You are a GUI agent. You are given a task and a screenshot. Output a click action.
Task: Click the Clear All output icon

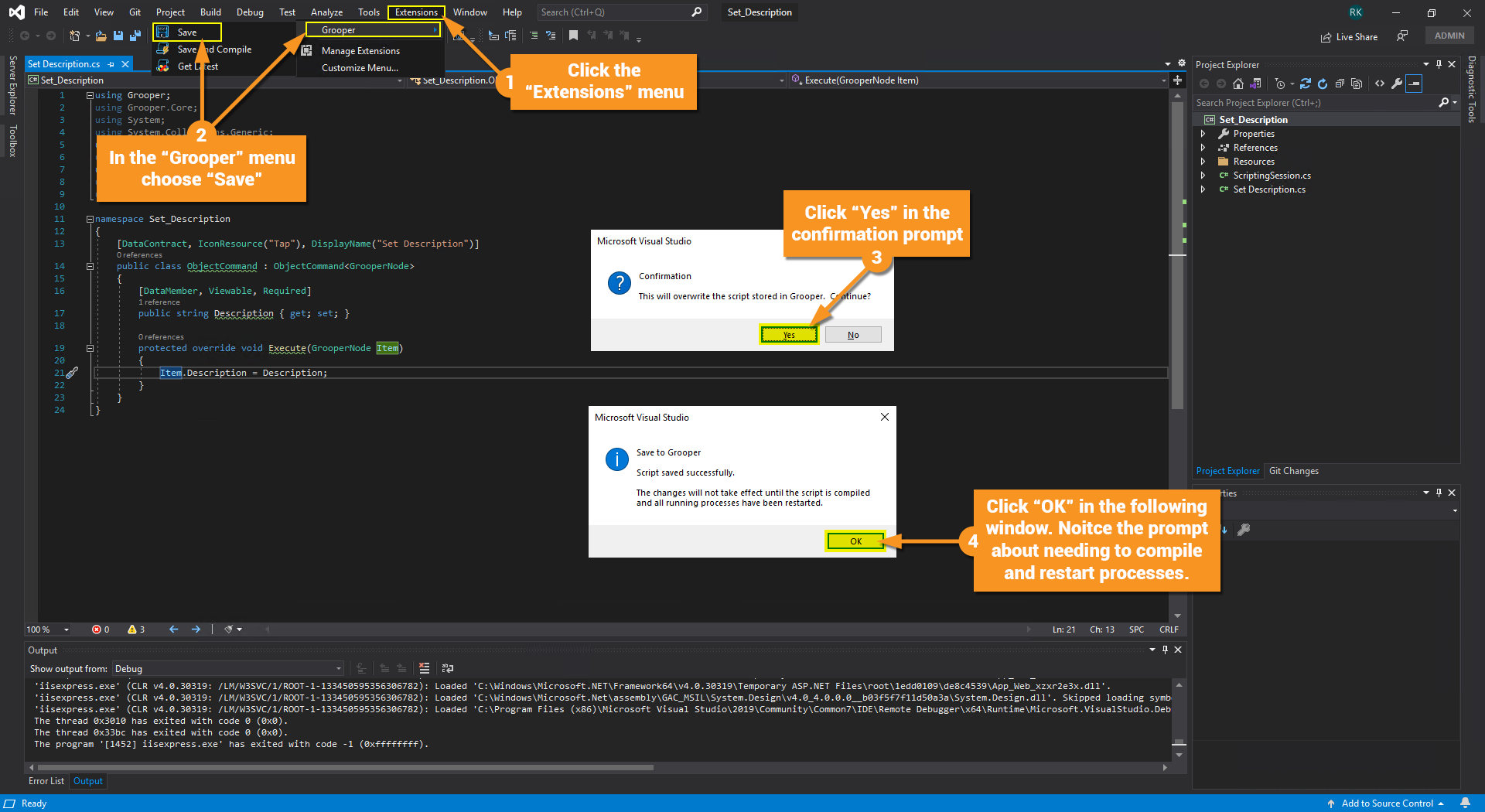(x=424, y=668)
